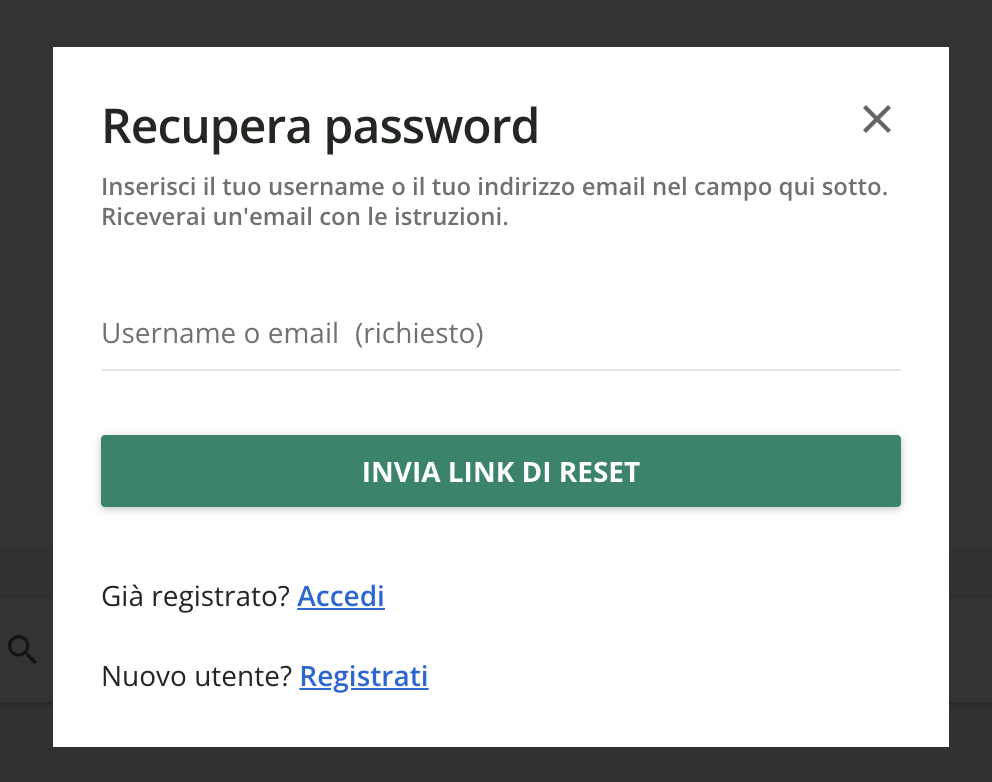The height and width of the screenshot is (782, 992).
Task: Click the close cross of Recupera password
Action: tap(877, 119)
